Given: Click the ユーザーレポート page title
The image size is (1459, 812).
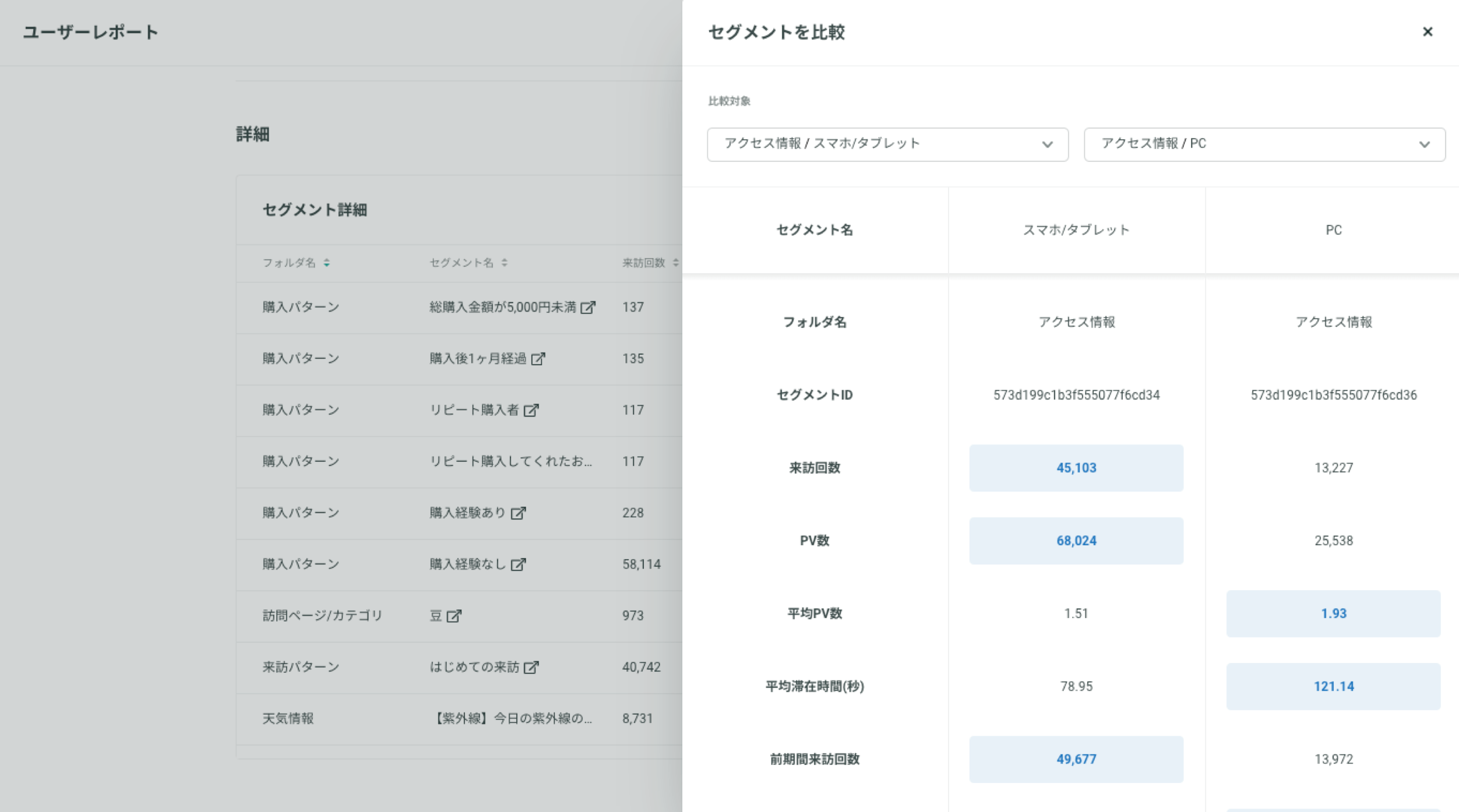Looking at the screenshot, I should pos(90,32).
